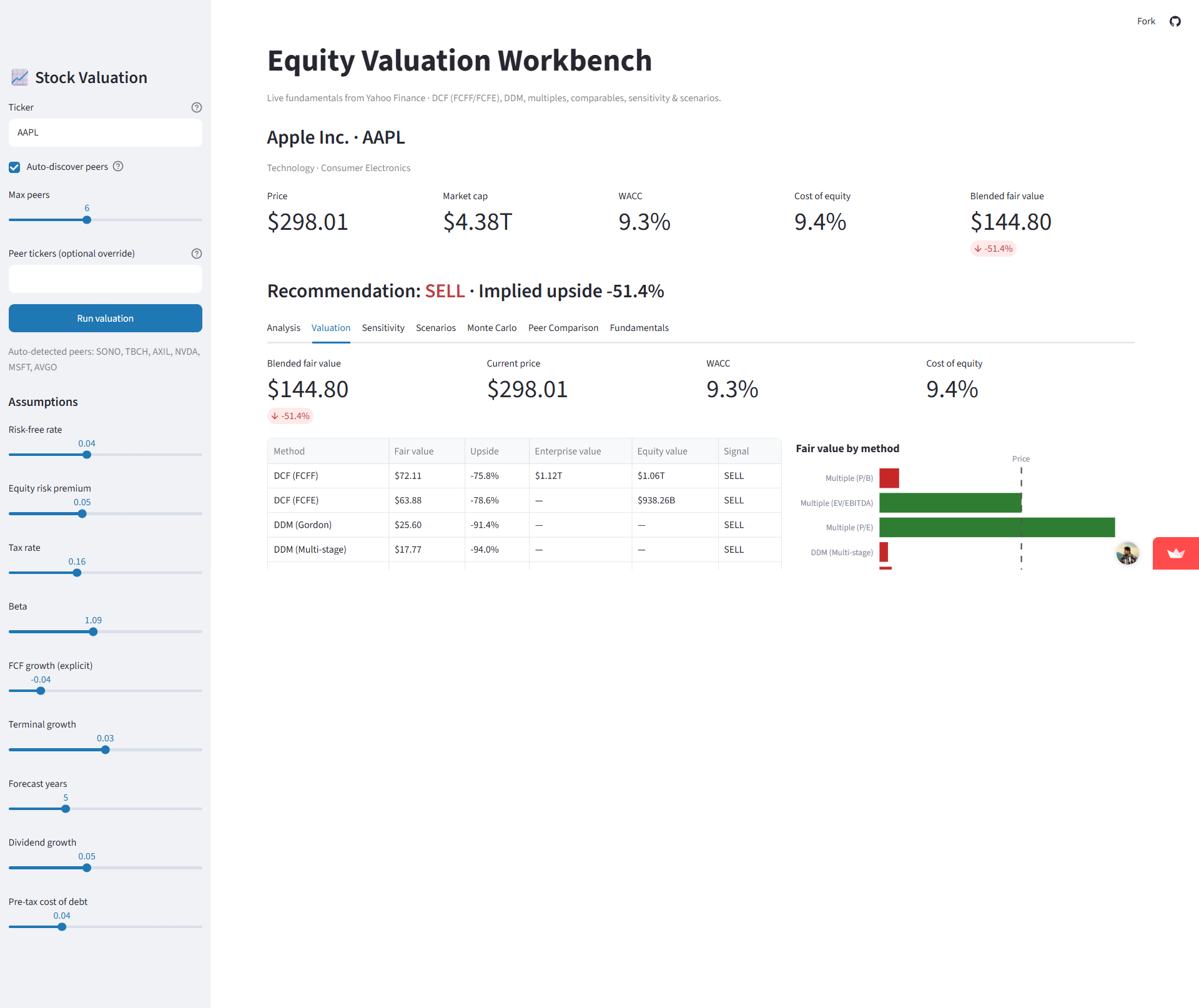Click the red Streamlit crown badge

pos(1175,553)
